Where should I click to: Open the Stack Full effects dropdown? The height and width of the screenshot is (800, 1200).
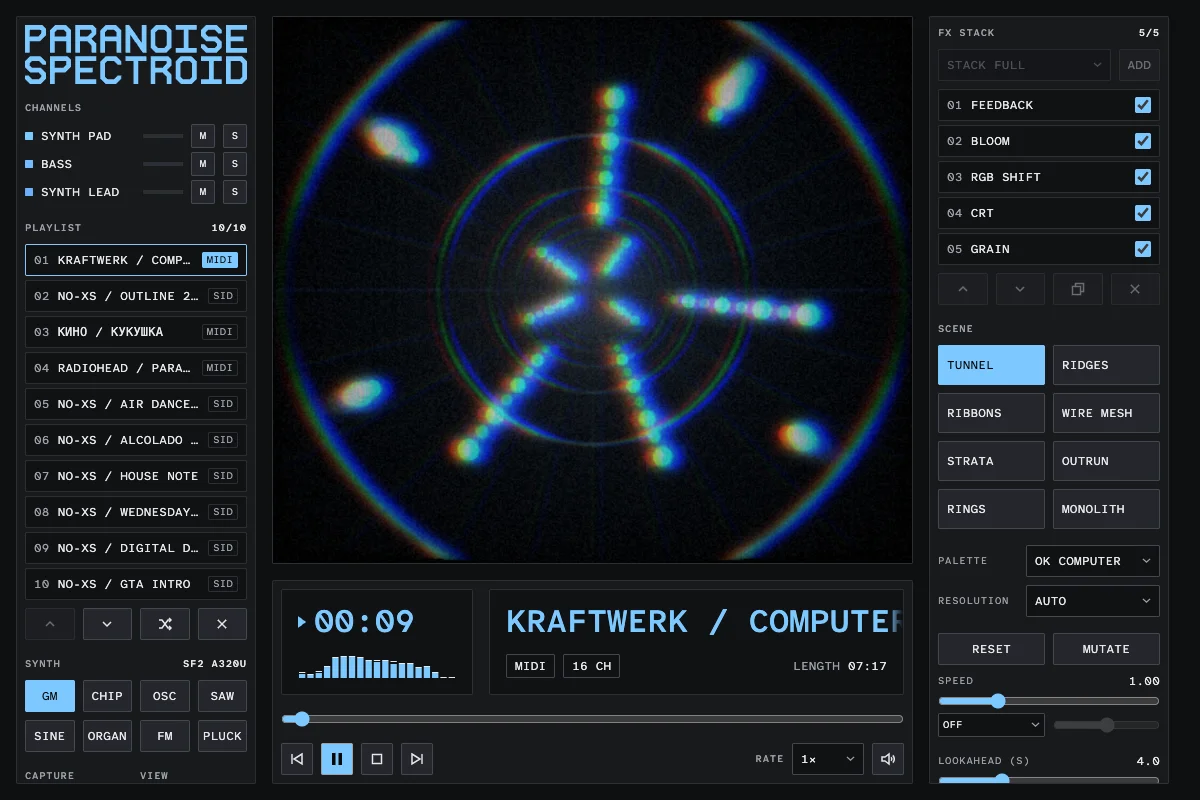pyautogui.click(x=1024, y=65)
